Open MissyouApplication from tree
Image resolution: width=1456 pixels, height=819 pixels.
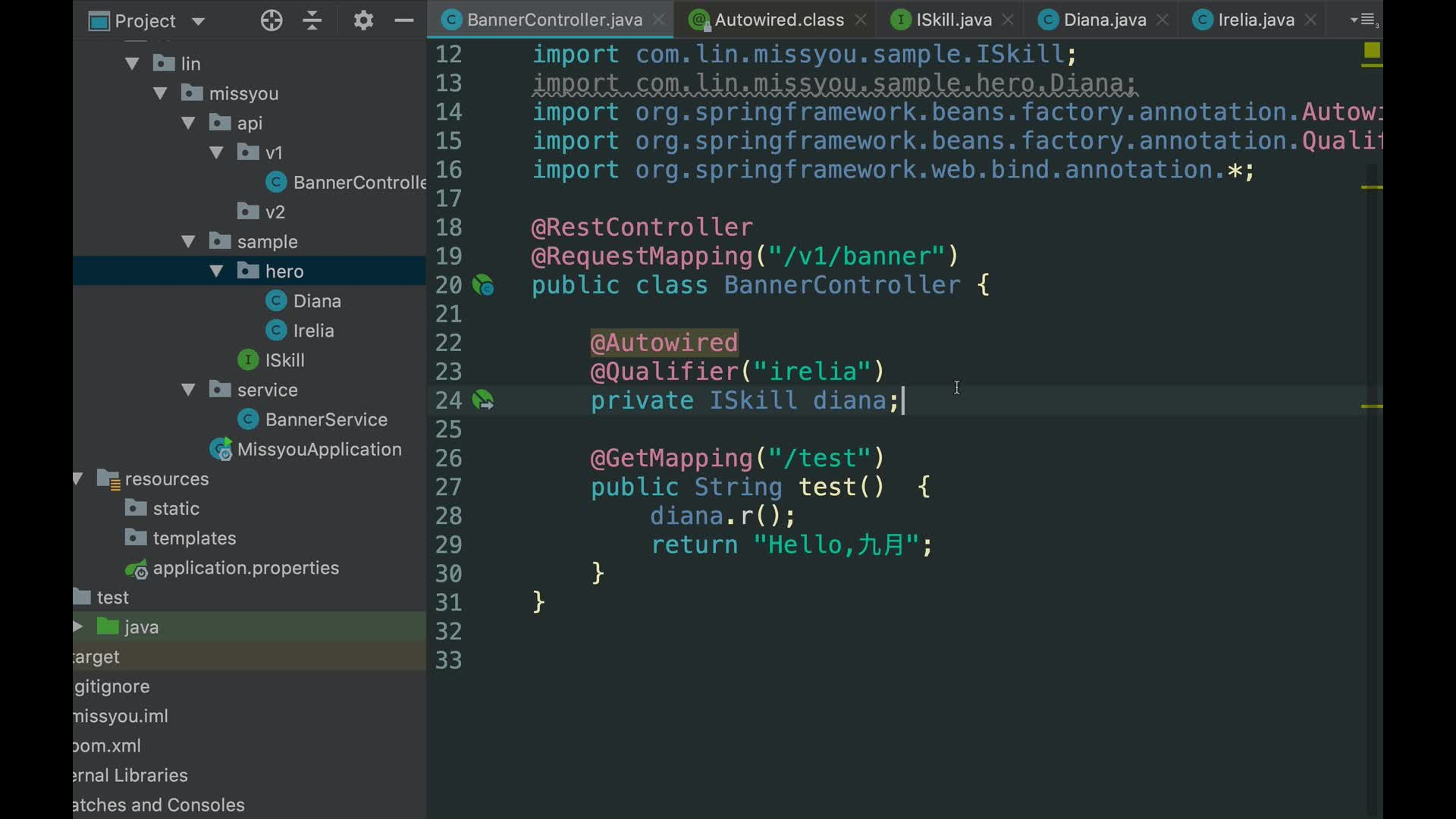click(319, 449)
